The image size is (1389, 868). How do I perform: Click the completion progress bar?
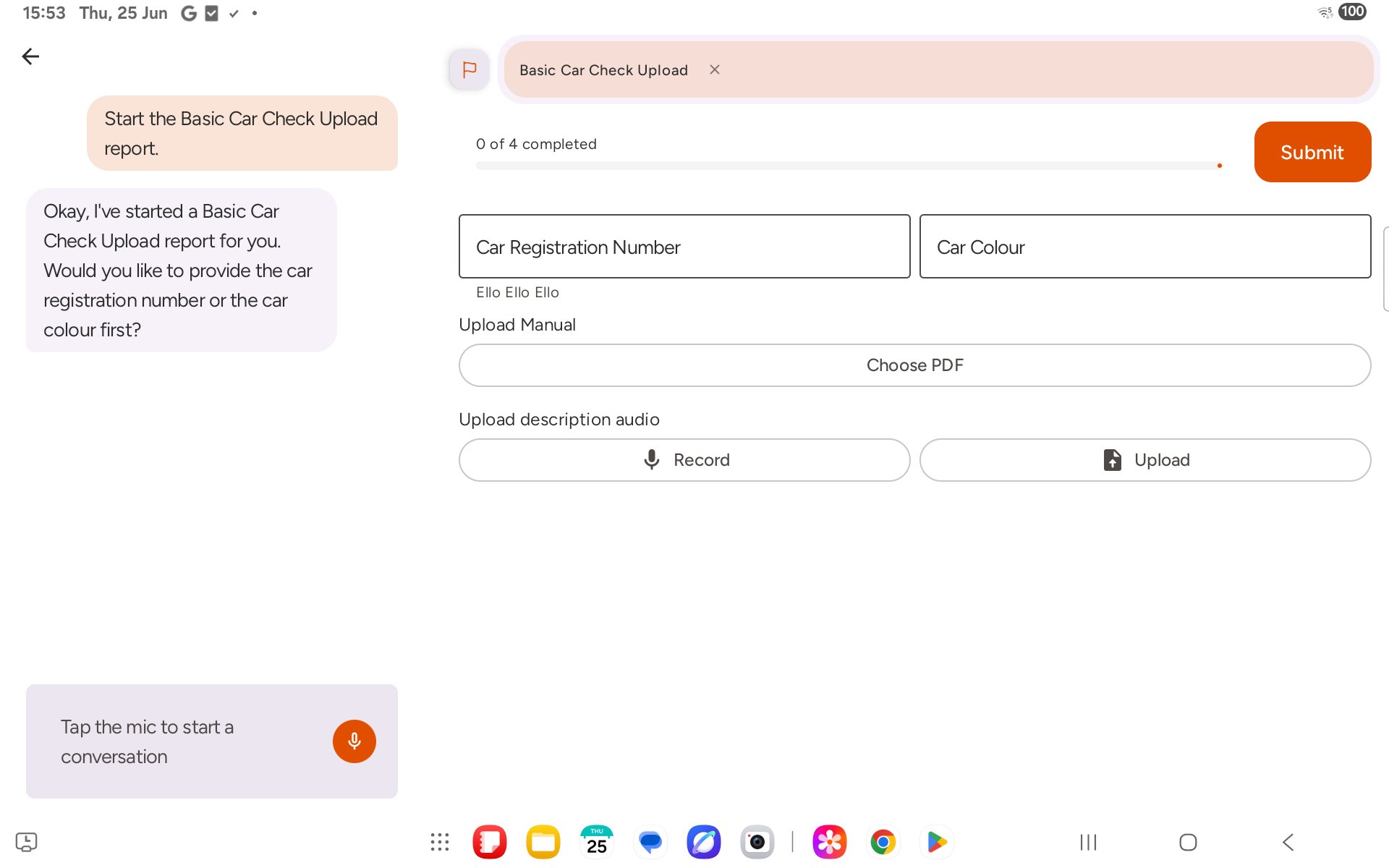click(848, 166)
